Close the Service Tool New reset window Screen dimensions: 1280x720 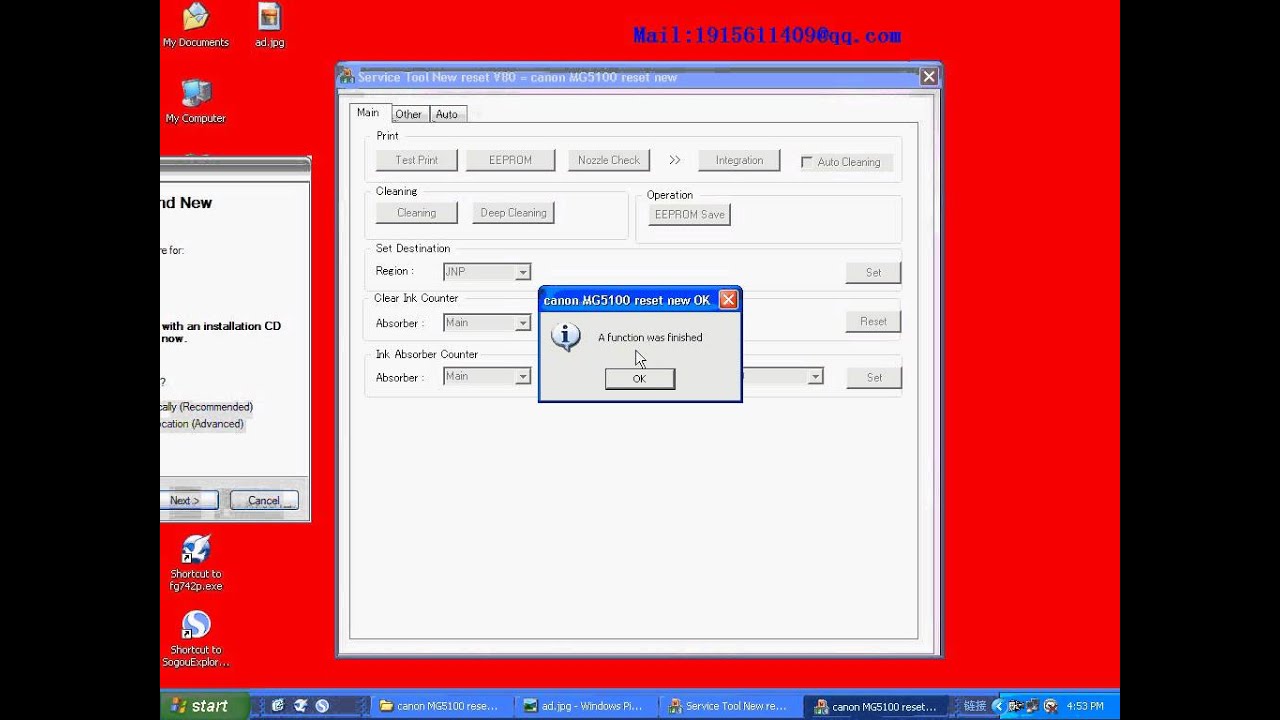click(929, 77)
